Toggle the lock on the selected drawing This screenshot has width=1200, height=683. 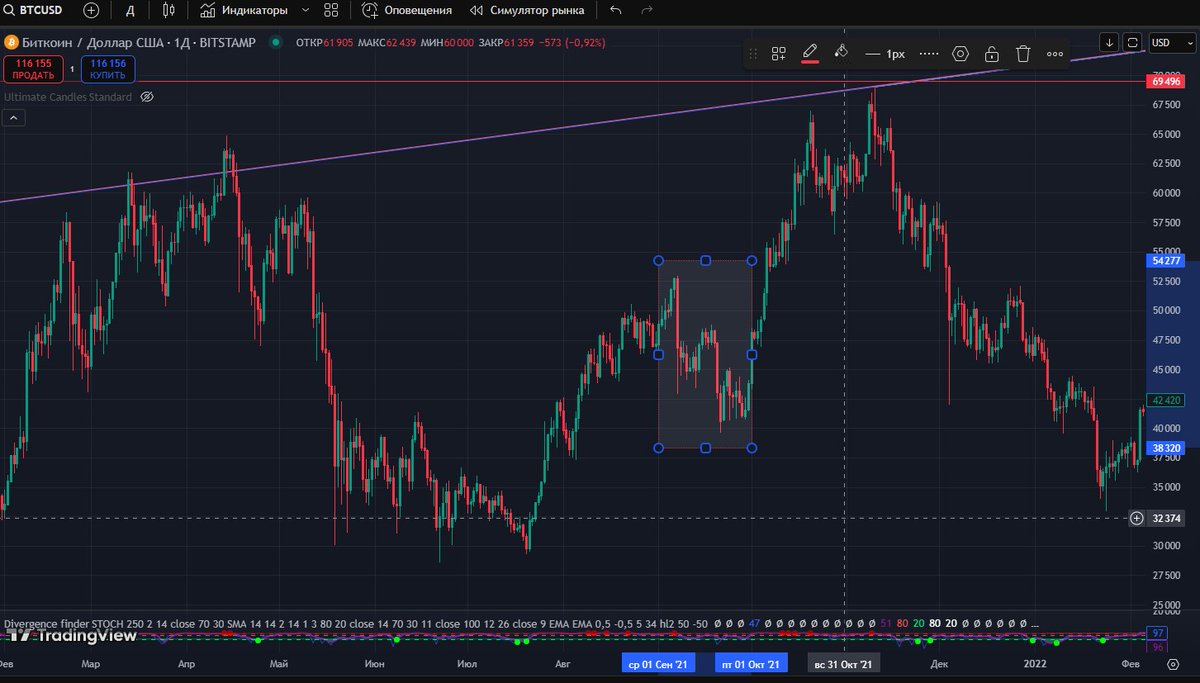[x=991, y=54]
